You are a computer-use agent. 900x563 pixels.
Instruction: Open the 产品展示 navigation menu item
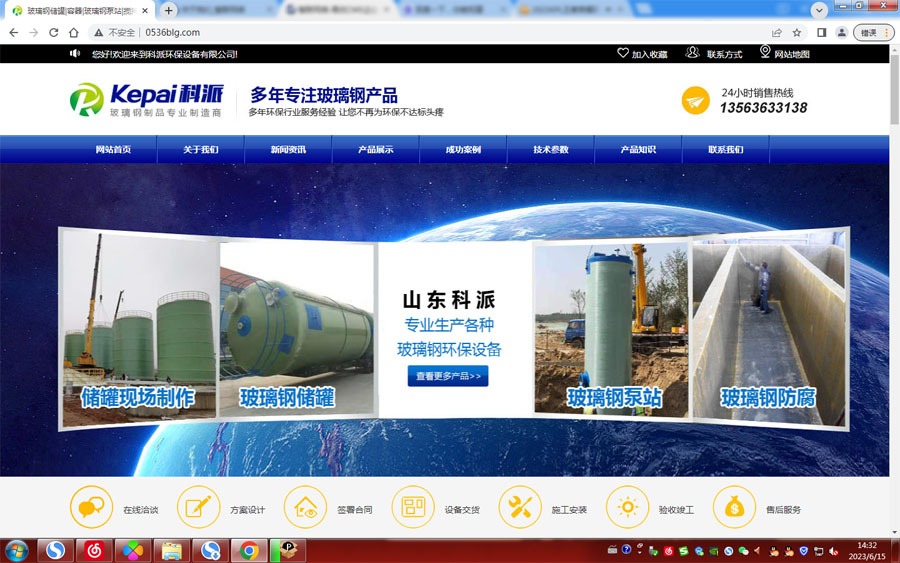pos(375,150)
